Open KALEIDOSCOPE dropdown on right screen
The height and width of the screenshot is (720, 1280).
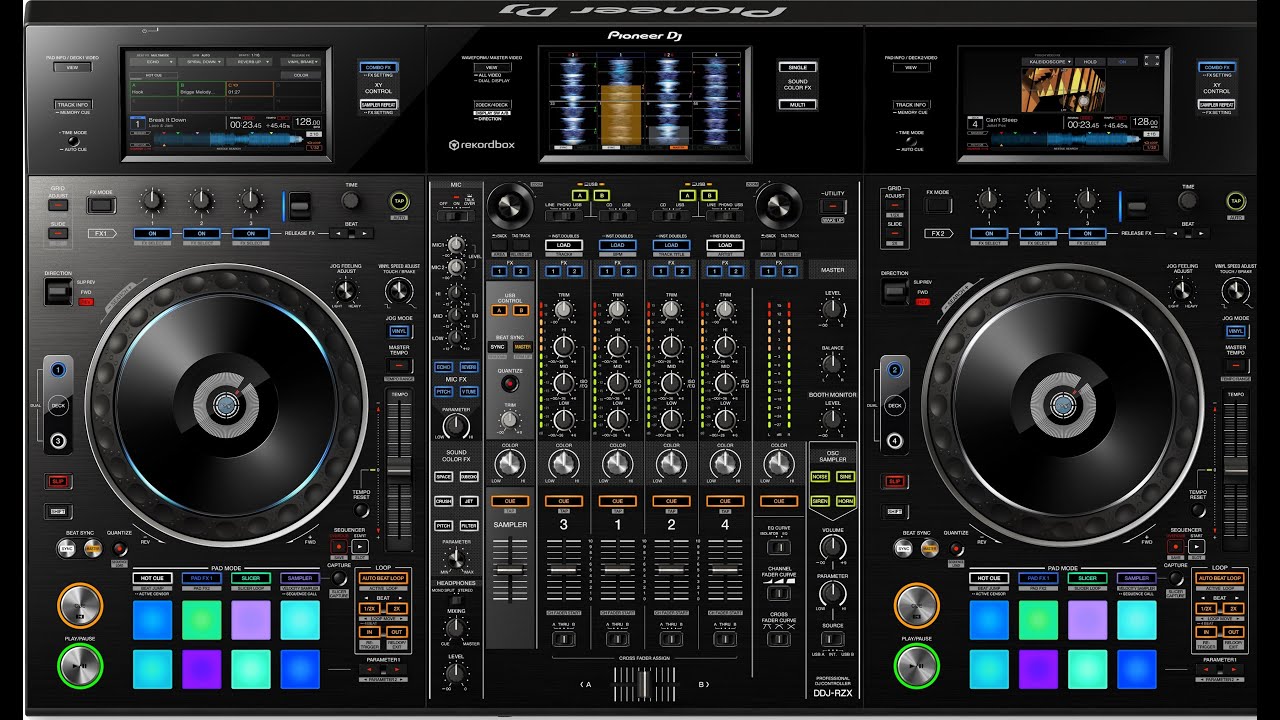(1047, 61)
